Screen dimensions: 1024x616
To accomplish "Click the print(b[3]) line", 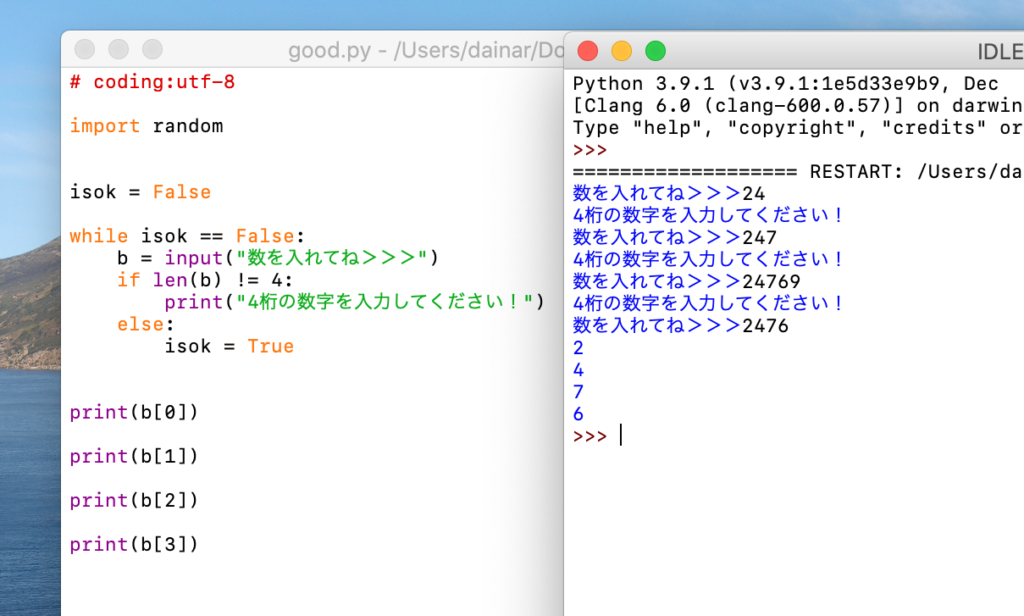I will (134, 544).
